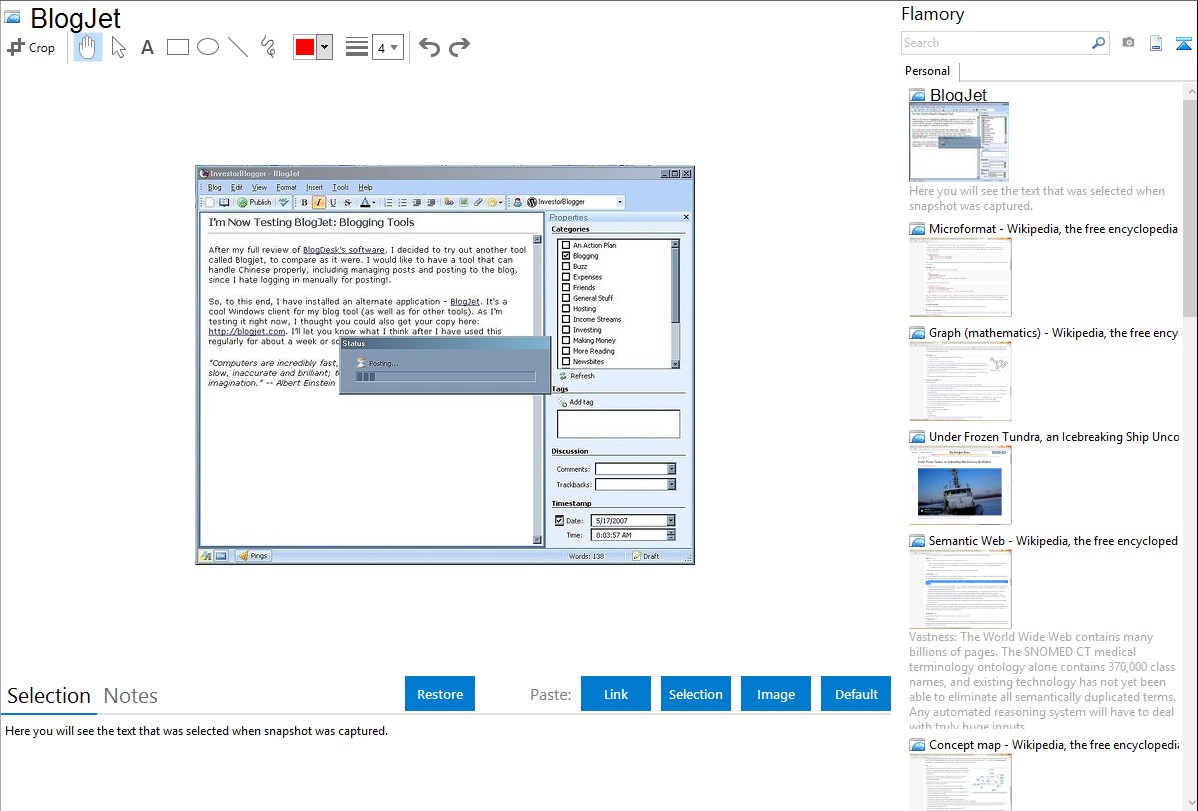Open the Personal tab in Flamory panel
The image size is (1198, 811).
point(928,71)
